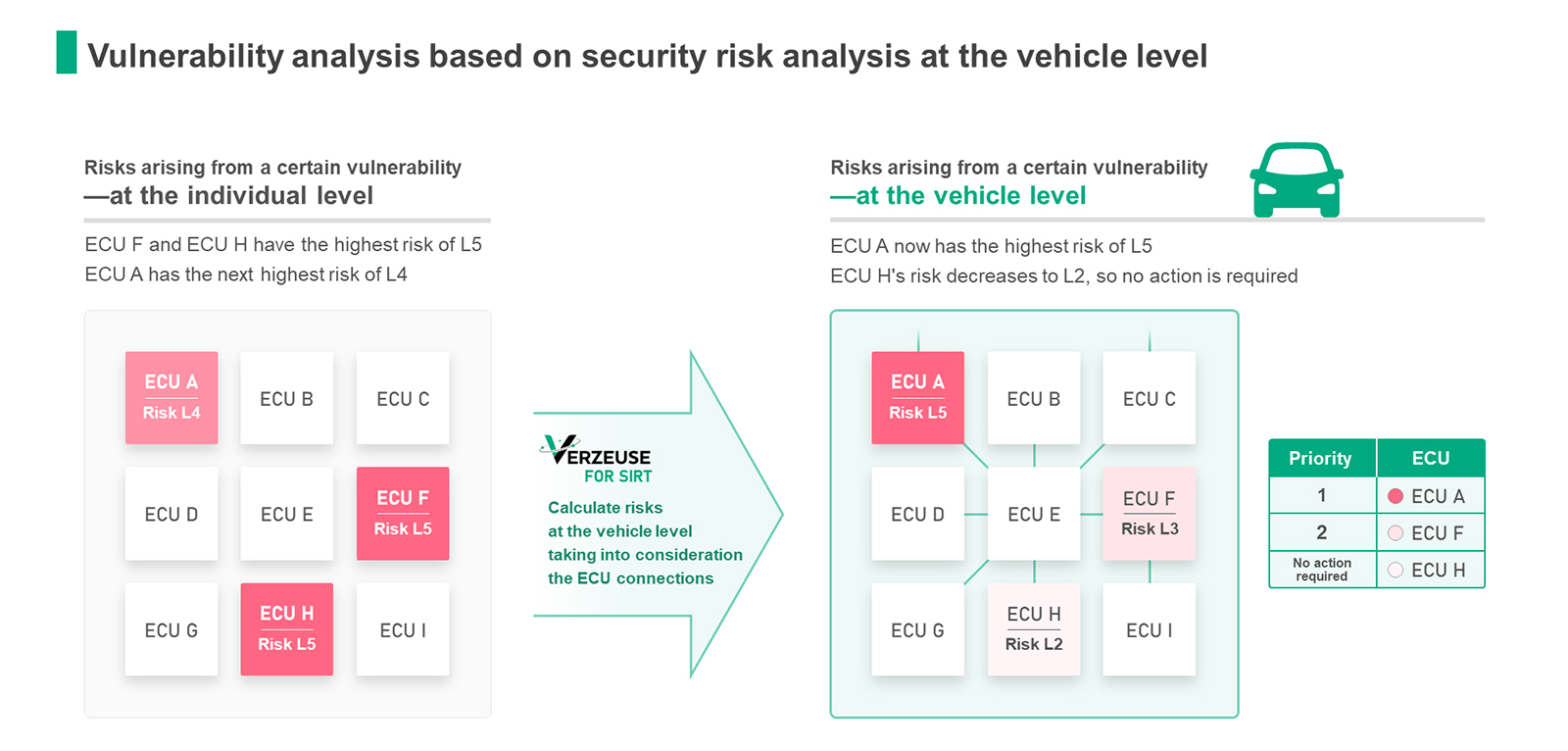1568x751 pixels.
Task: Click the ECU H Risk L2 tile
Action: 1034,629
